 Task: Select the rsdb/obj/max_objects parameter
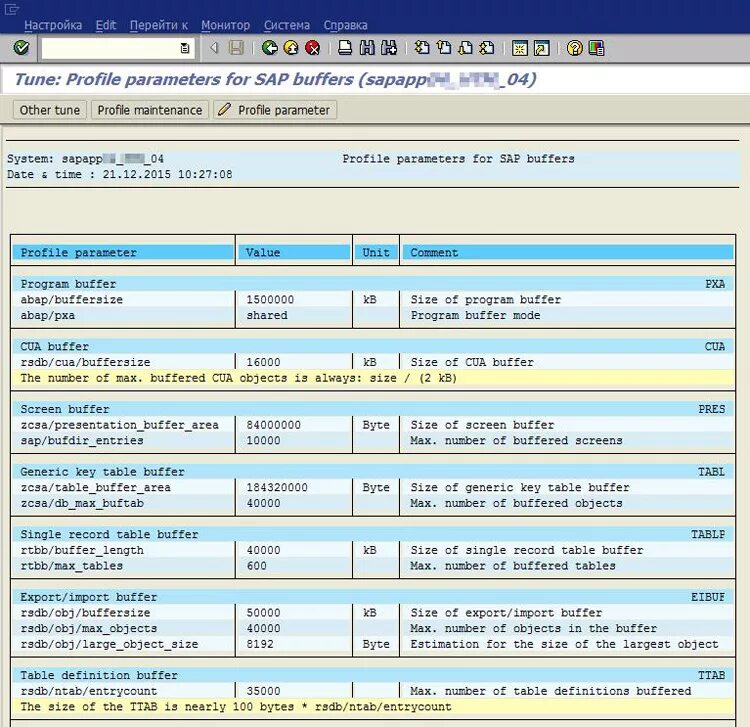88,628
